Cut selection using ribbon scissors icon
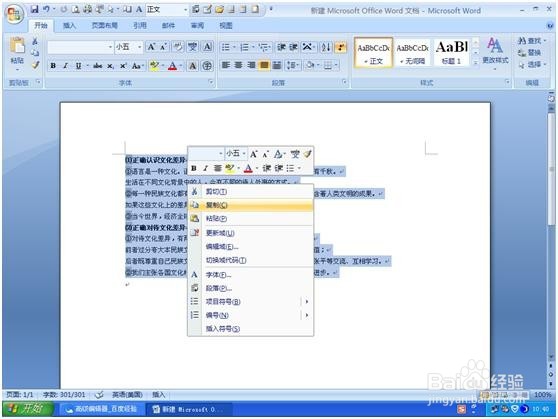Viewport: 558px width, 419px height. tap(35, 41)
